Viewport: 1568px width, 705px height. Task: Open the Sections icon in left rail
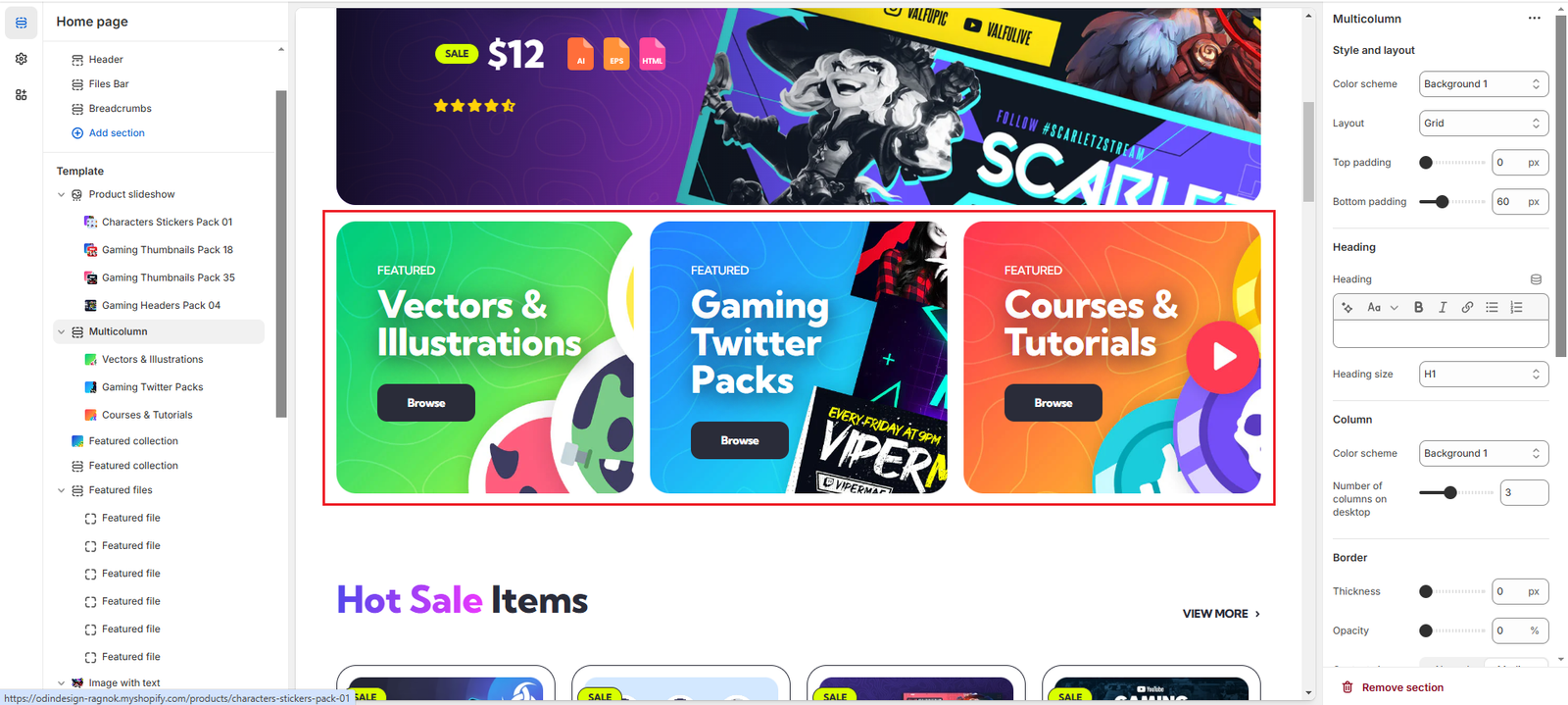tap(22, 23)
